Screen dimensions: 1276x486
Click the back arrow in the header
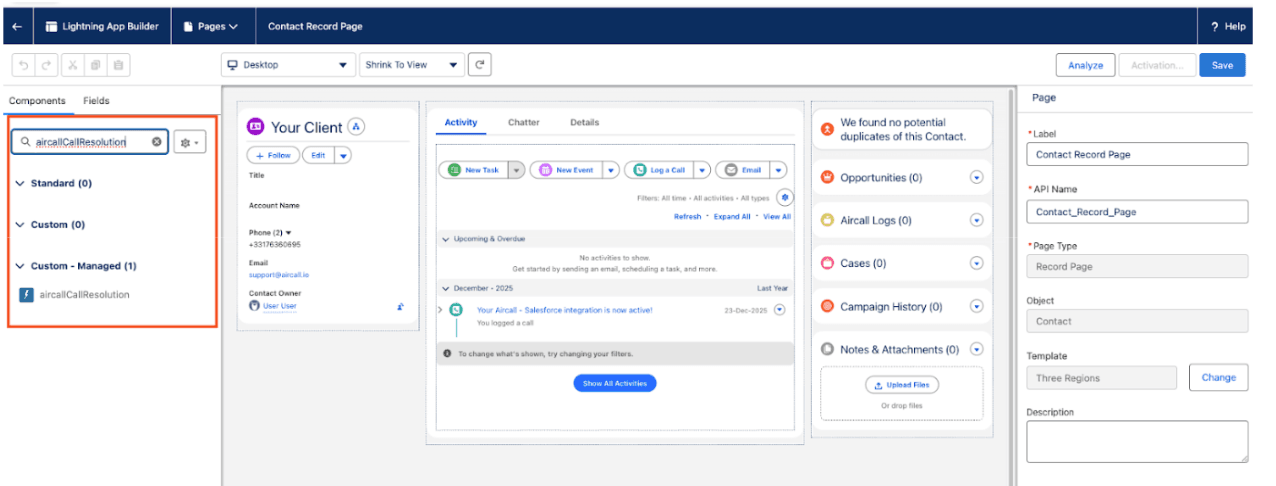[17, 26]
